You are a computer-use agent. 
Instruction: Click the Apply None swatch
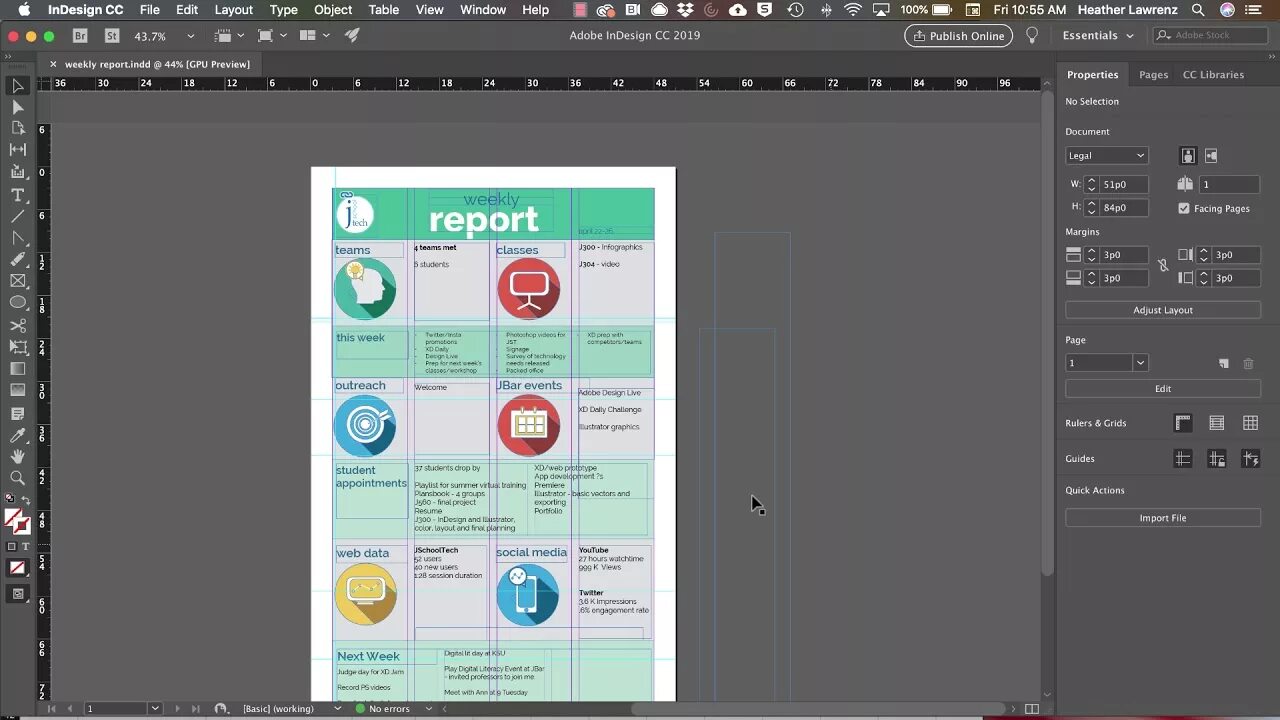click(17, 568)
